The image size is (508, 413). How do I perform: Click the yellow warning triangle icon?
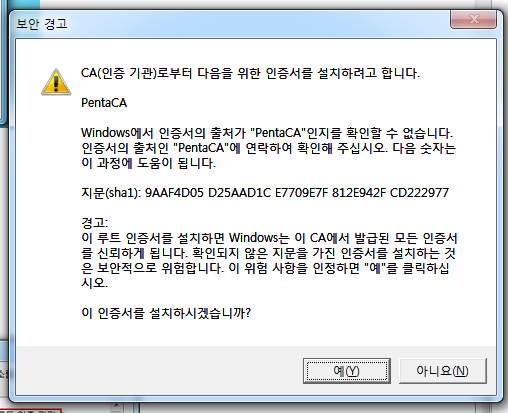pyautogui.click(x=56, y=82)
